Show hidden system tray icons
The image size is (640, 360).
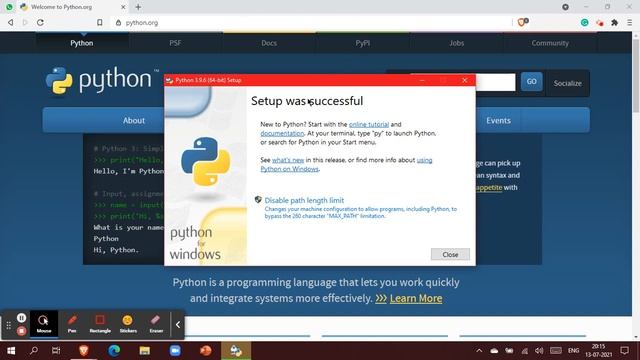pyautogui.click(x=479, y=351)
